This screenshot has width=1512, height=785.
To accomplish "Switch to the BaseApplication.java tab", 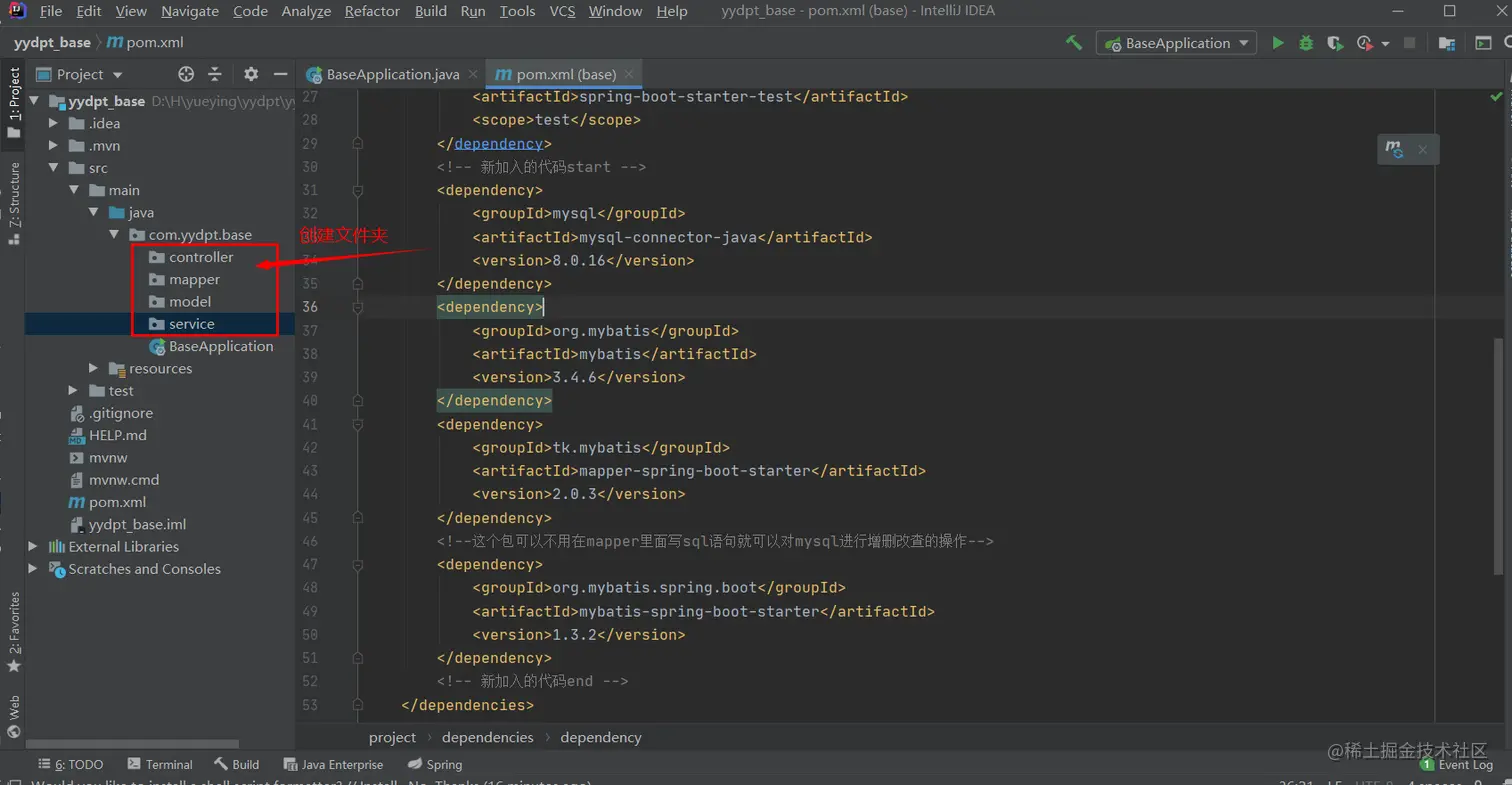I will 391,75.
